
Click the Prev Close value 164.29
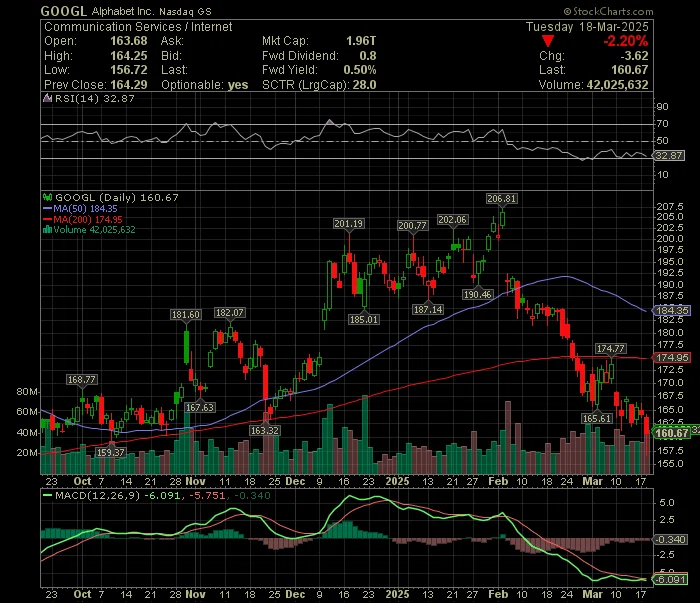(x=129, y=84)
